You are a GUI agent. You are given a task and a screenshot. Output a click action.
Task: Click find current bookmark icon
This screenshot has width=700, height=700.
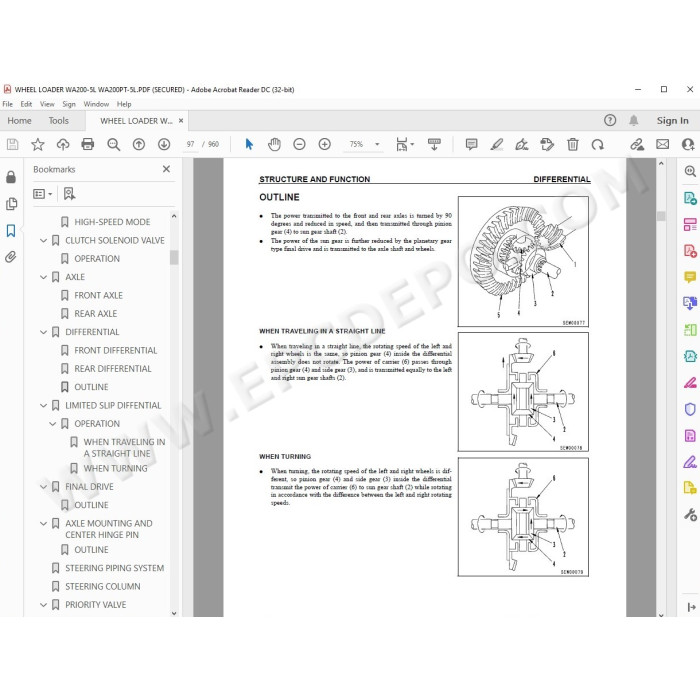69,194
